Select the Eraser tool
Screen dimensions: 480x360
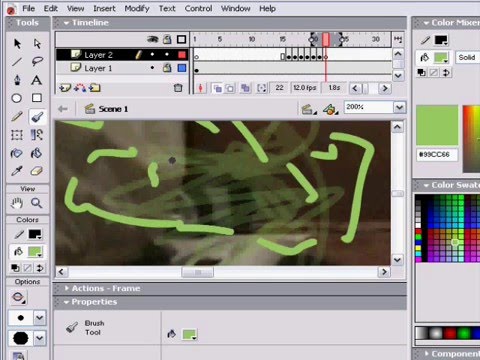(x=37, y=171)
